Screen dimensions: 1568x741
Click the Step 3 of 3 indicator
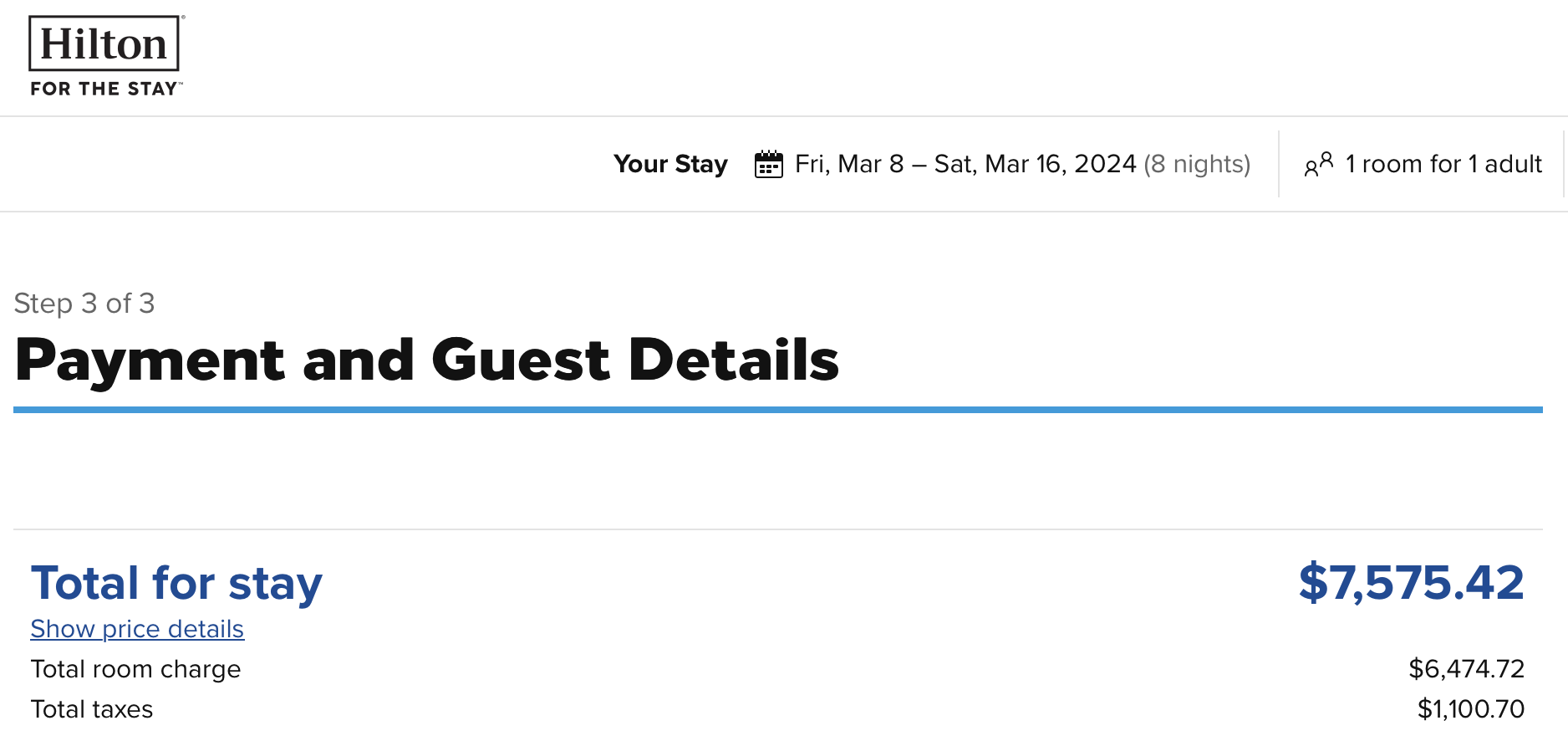click(84, 303)
